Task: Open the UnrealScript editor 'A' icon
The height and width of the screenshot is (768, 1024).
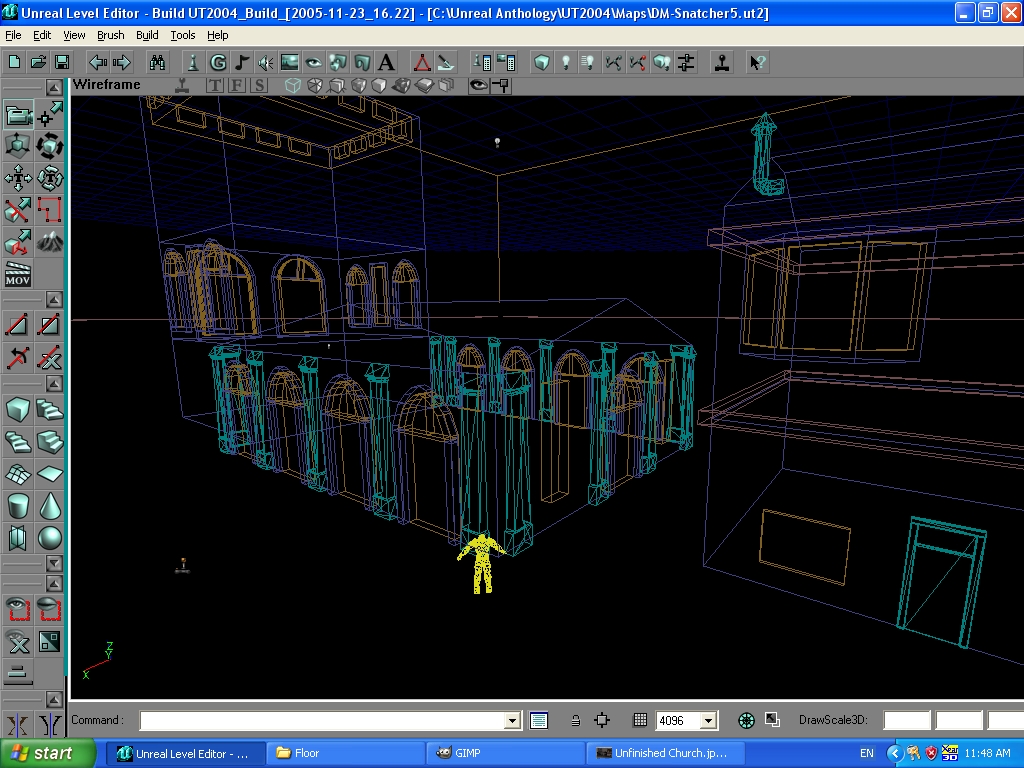Action: click(x=386, y=62)
